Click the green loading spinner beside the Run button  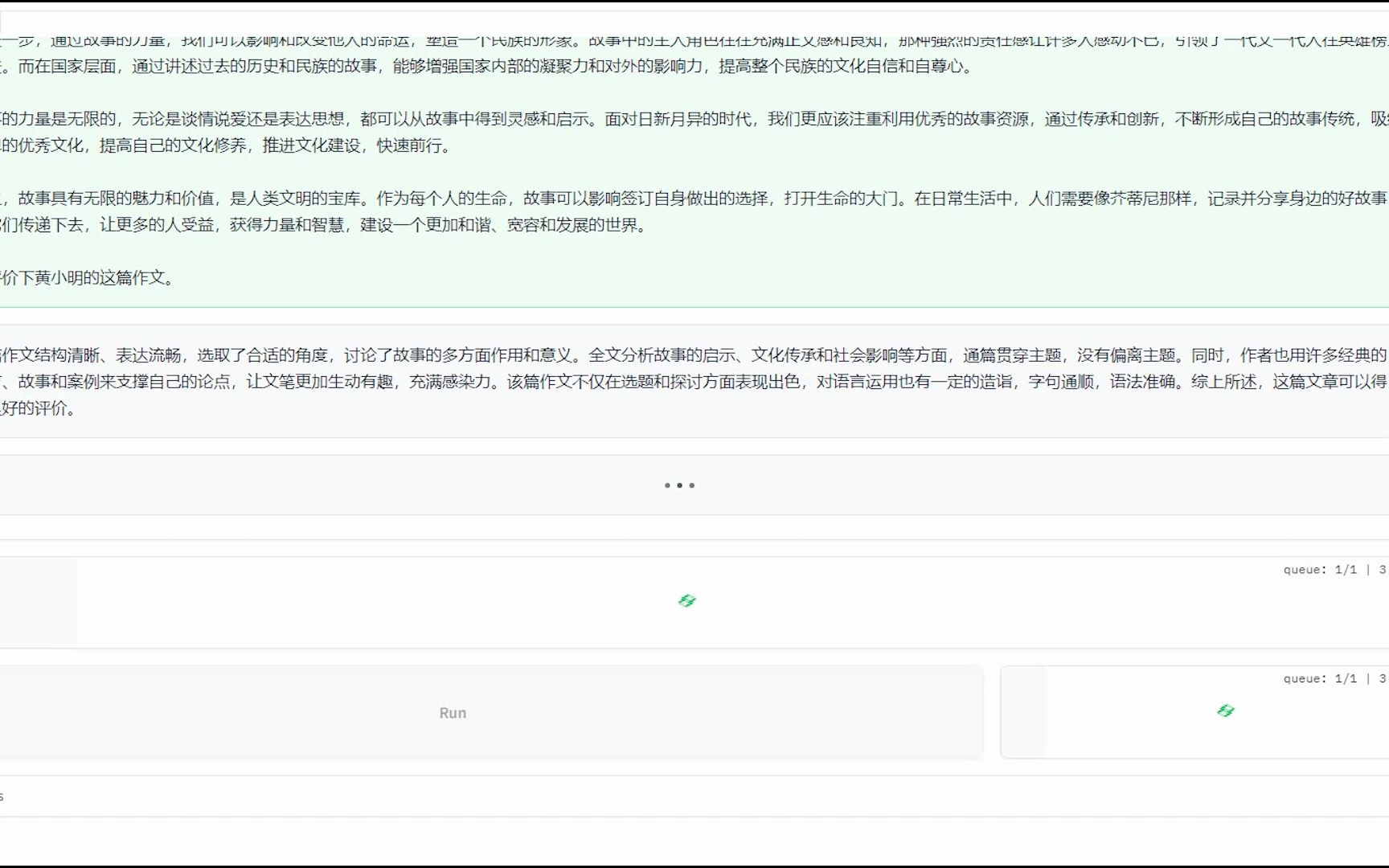(x=1226, y=710)
